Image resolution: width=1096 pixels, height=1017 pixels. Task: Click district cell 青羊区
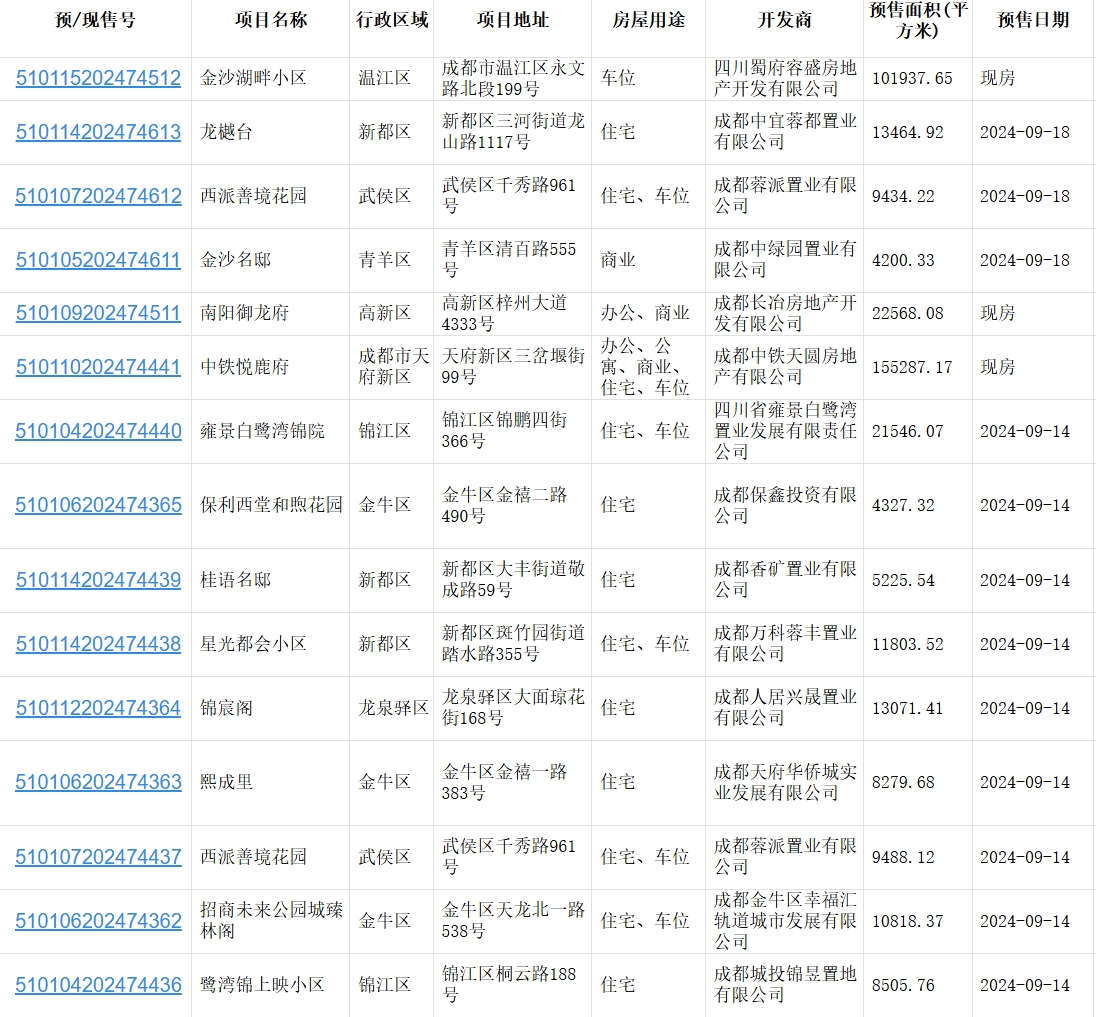pyautogui.click(x=384, y=260)
